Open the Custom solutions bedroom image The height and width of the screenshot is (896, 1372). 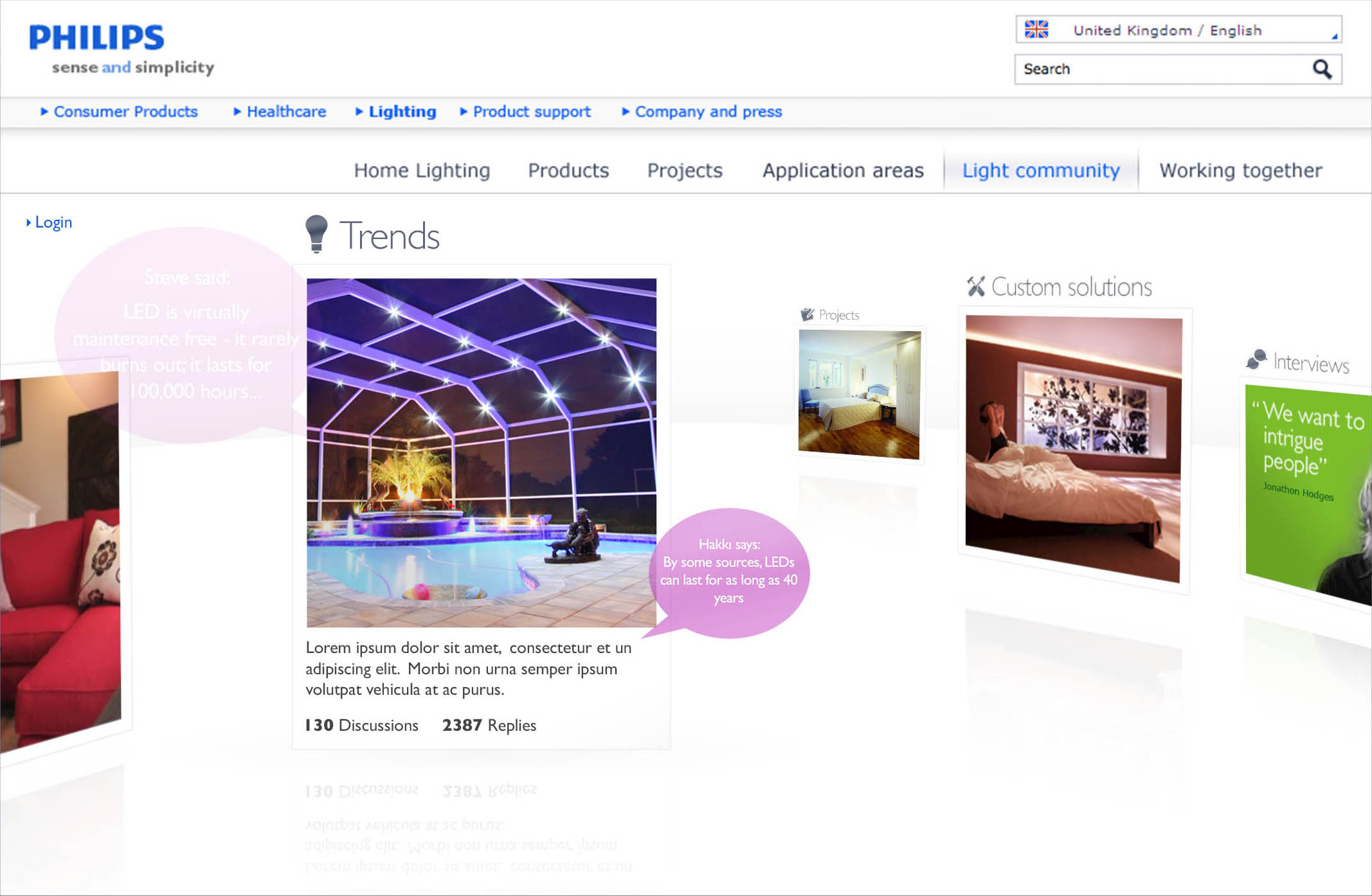click(x=1073, y=449)
